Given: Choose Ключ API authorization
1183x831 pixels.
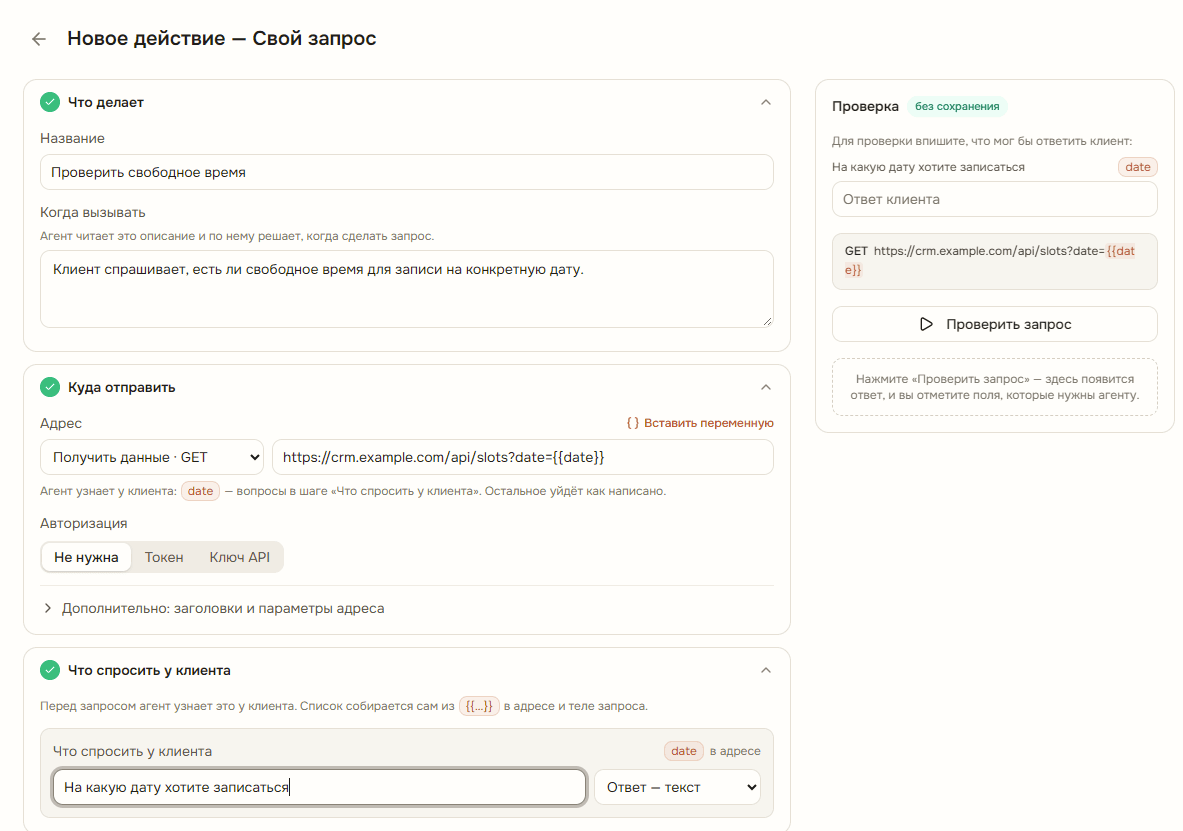Looking at the screenshot, I should [x=239, y=557].
